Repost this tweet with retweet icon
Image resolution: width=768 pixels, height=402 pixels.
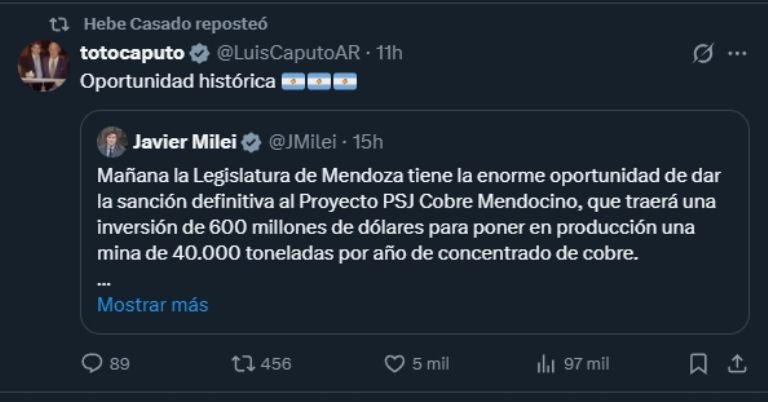coord(242,364)
